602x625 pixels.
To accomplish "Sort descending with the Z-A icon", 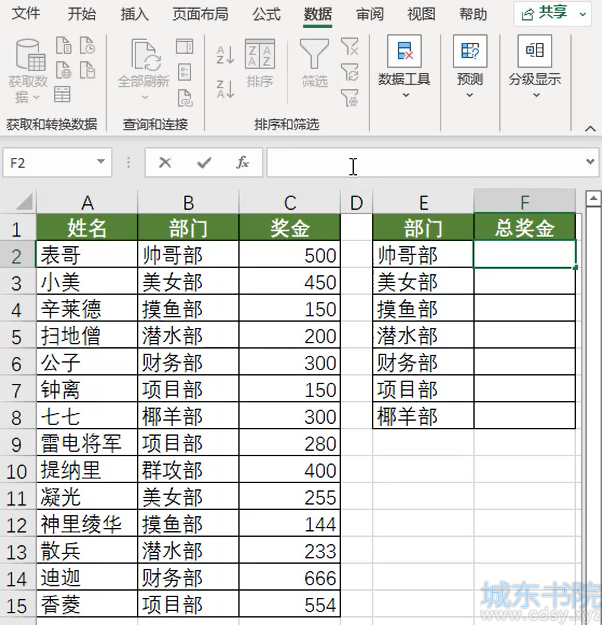I will [225, 89].
